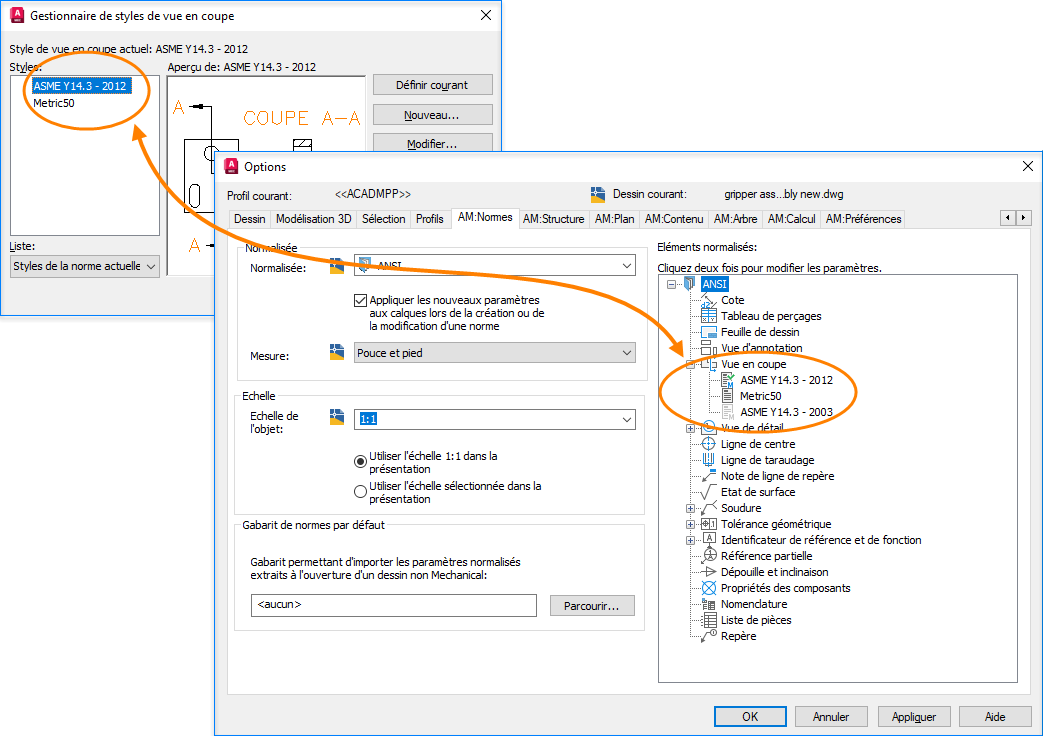Image resolution: width=1043 pixels, height=736 pixels.
Task: Click the Ligne de centre icon
Action: [709, 444]
